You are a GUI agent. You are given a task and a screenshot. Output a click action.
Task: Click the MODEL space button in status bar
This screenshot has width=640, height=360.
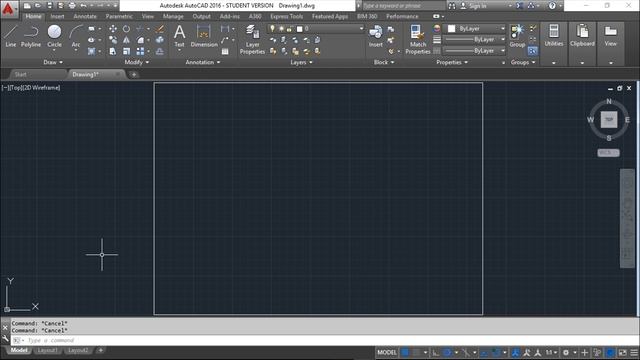[387, 352]
